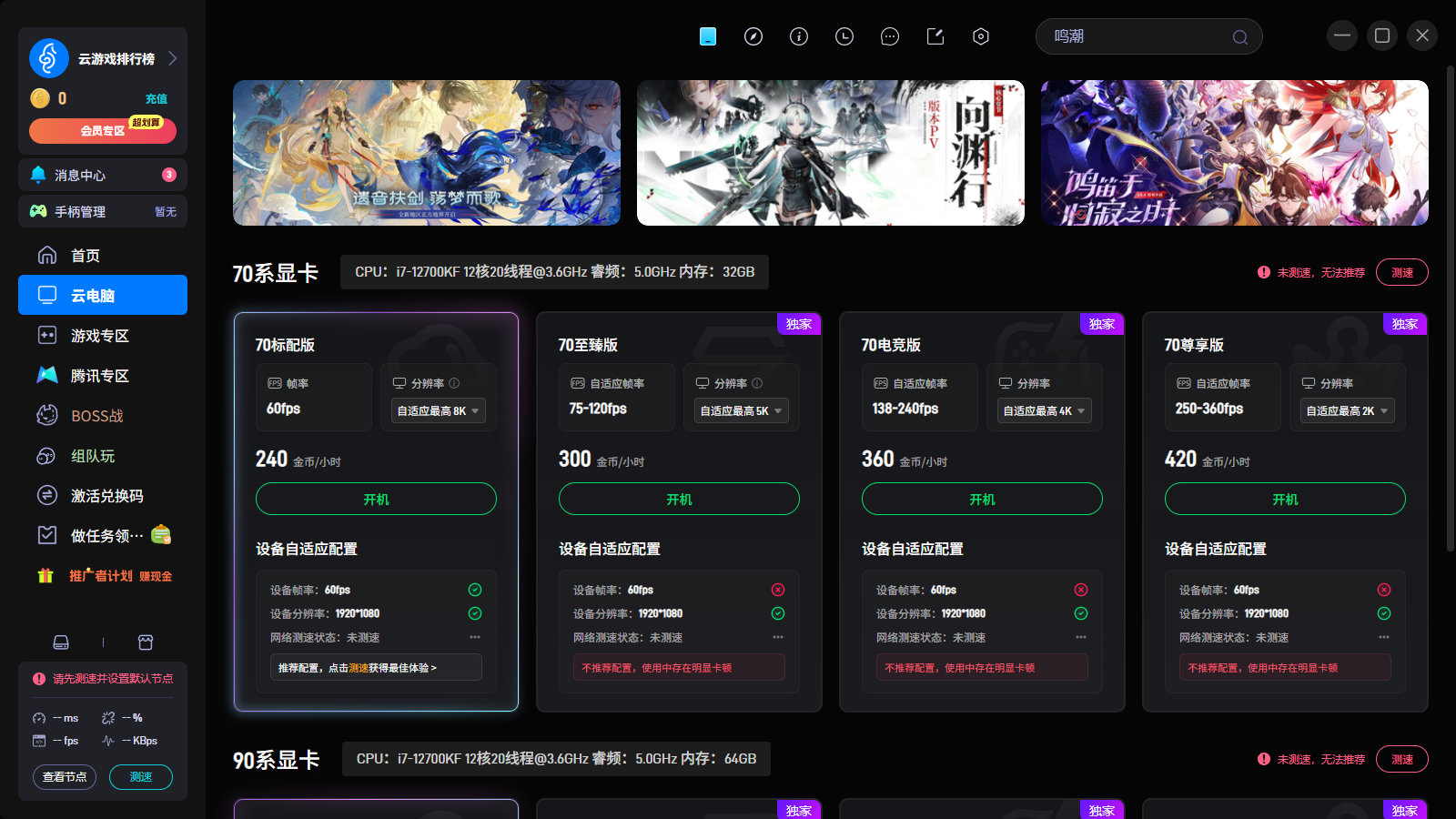Click 测速 button in 90系显卡 header
Screen dimensions: 1456x819
(1402, 759)
